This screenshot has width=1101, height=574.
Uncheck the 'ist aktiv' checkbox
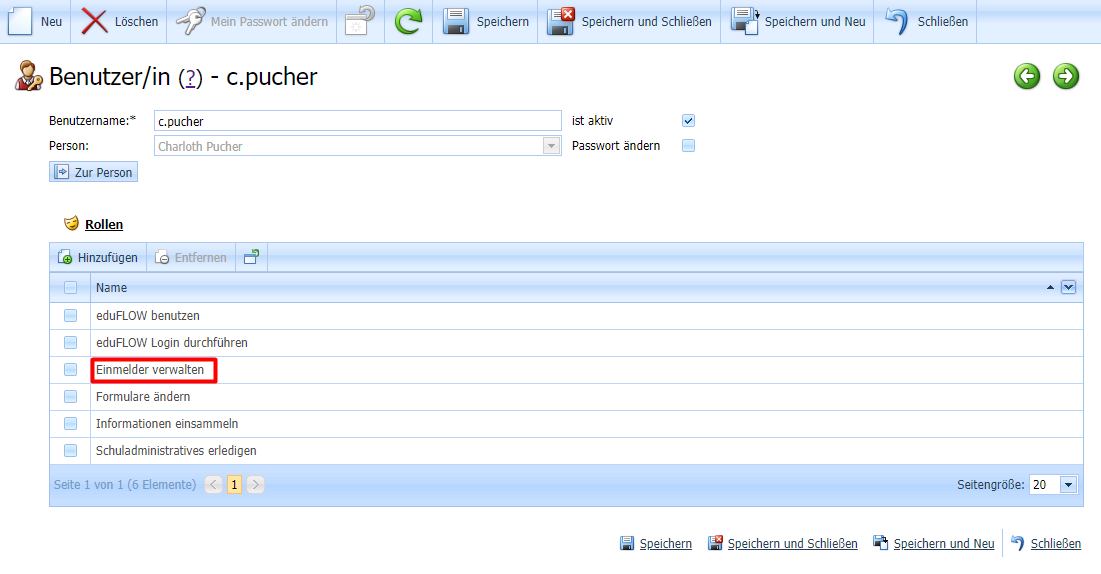click(x=688, y=121)
